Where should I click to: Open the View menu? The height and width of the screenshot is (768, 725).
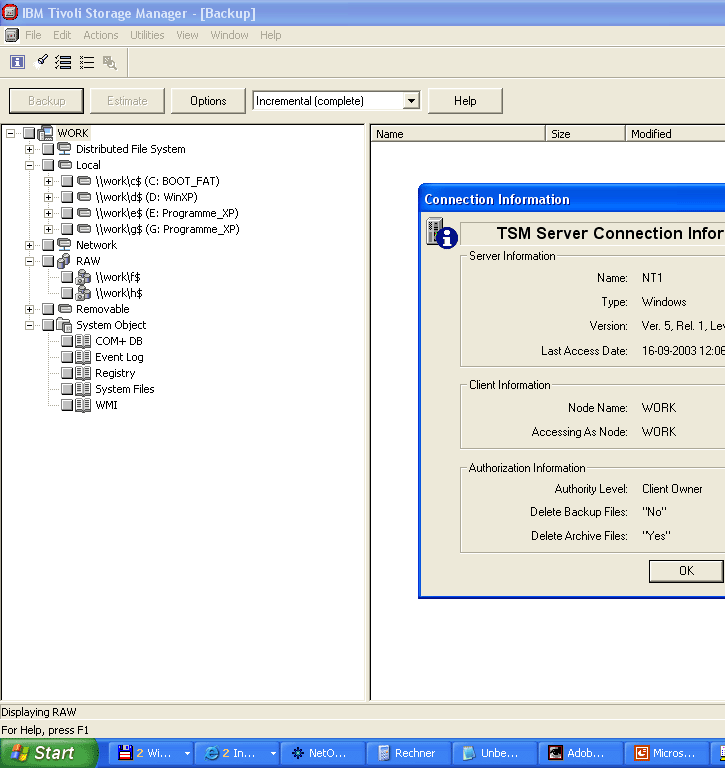coord(187,35)
